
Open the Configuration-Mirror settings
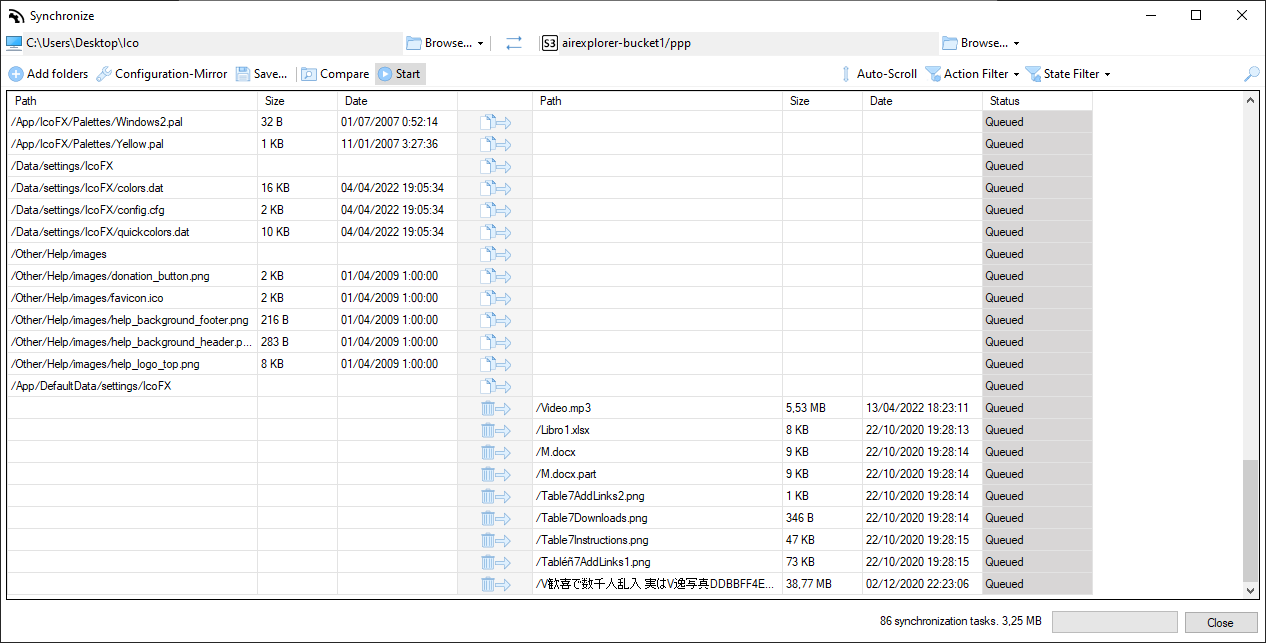(x=102, y=73)
